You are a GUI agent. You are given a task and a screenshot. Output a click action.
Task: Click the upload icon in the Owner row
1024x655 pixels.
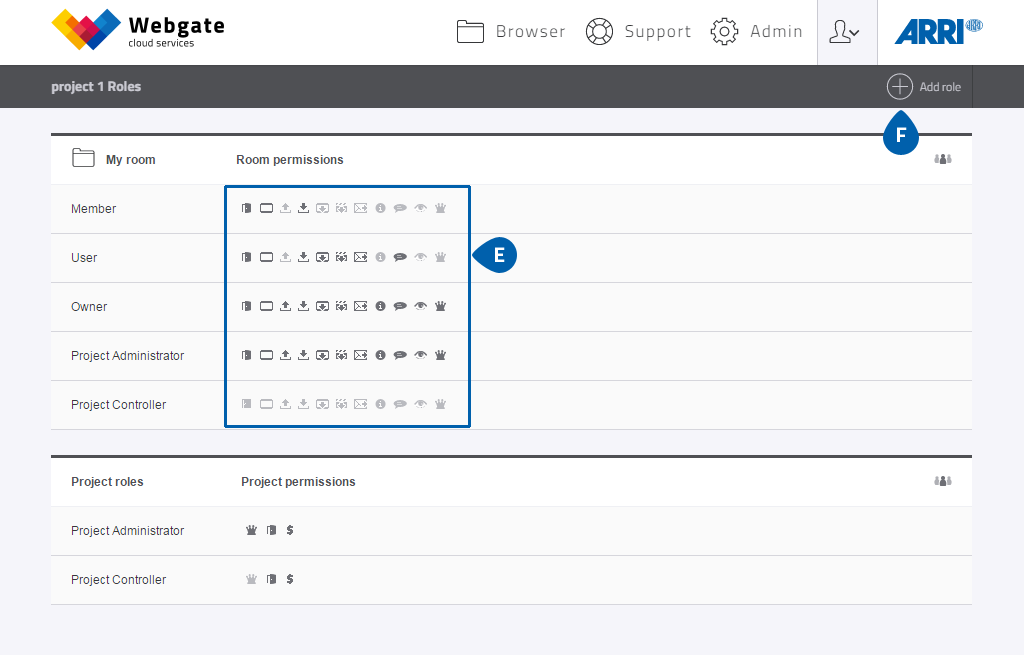click(x=285, y=306)
